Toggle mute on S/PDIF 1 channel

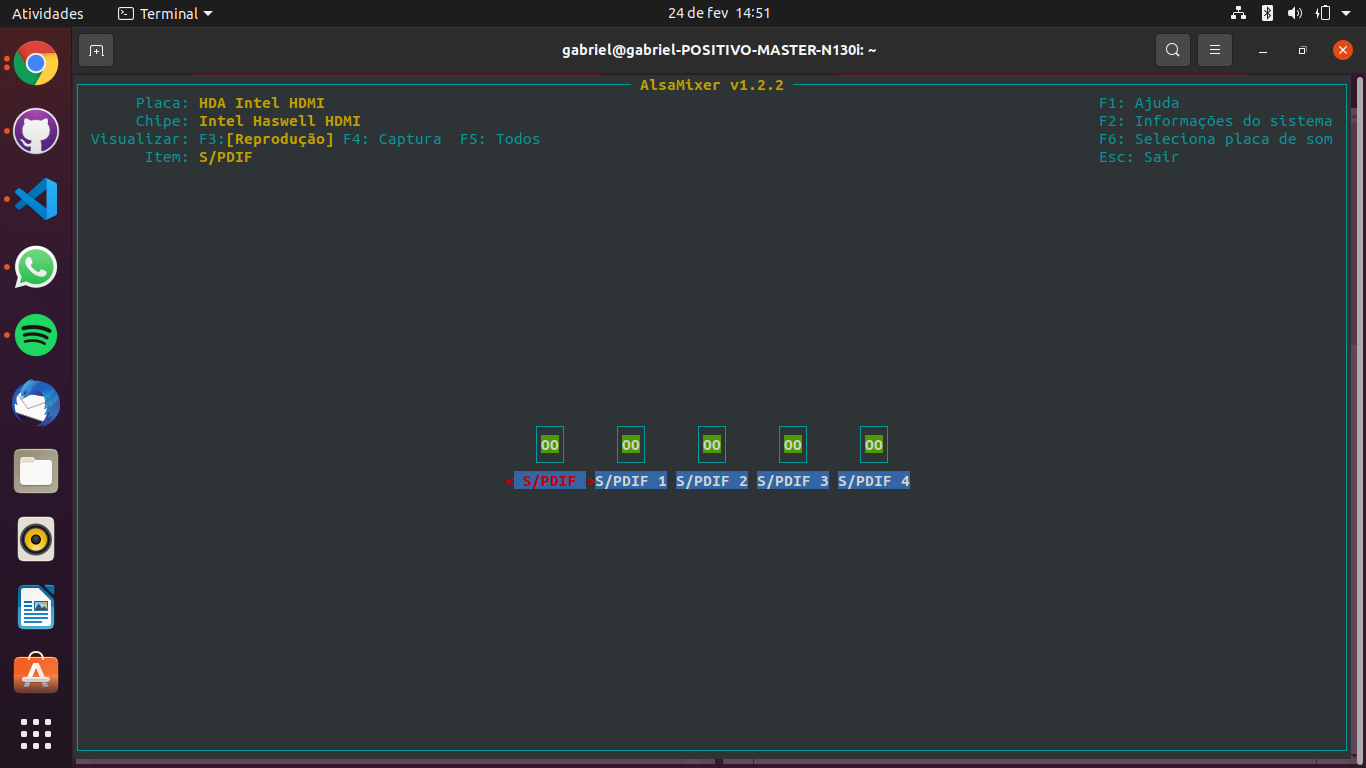630,445
